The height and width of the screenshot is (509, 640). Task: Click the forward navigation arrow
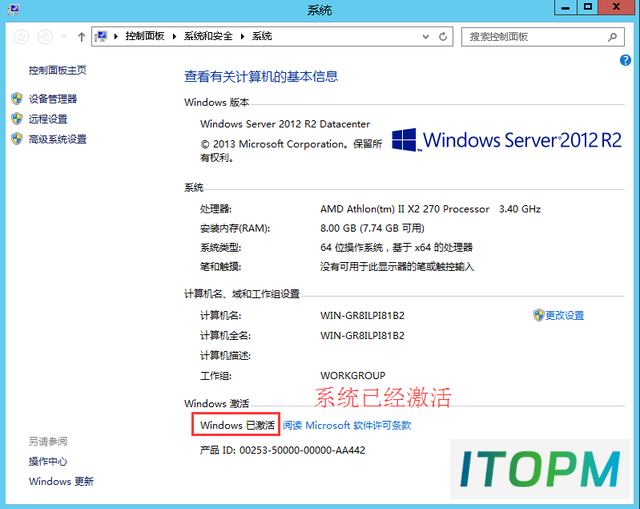45,37
